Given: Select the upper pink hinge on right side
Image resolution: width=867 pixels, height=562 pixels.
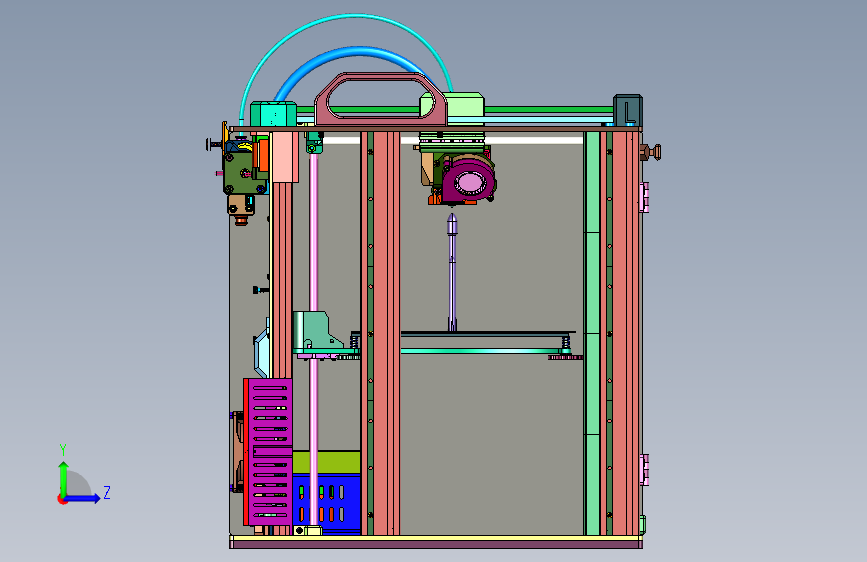Looking at the screenshot, I should click(x=644, y=197).
